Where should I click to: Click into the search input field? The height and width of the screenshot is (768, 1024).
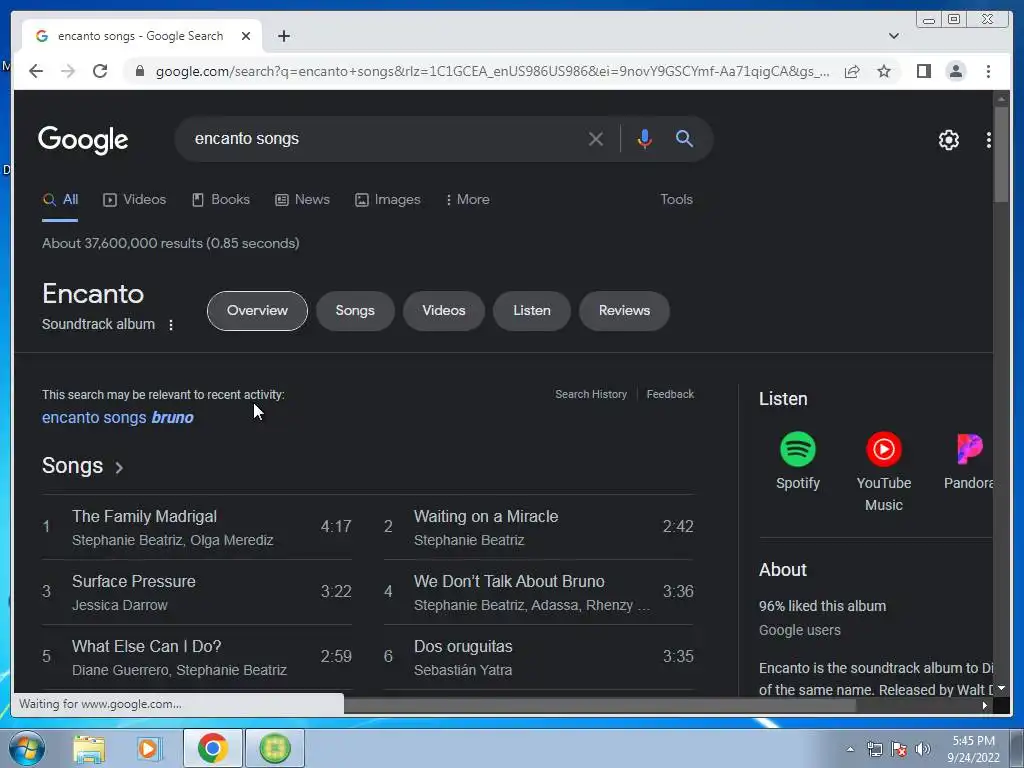point(385,138)
